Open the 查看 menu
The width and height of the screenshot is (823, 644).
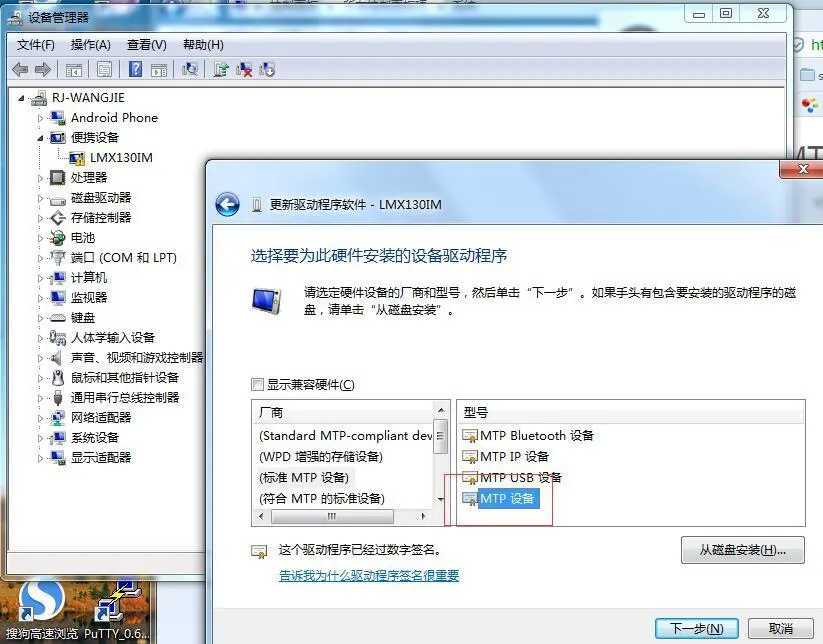146,44
